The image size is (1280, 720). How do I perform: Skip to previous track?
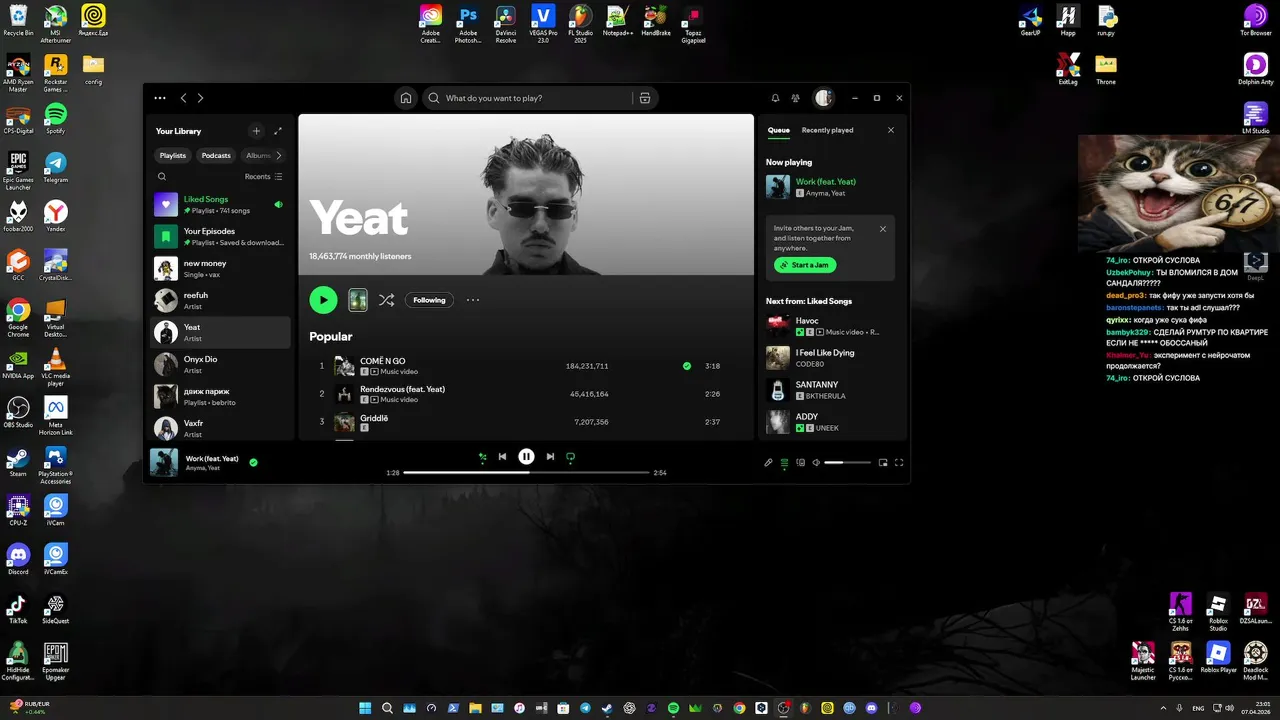click(502, 457)
